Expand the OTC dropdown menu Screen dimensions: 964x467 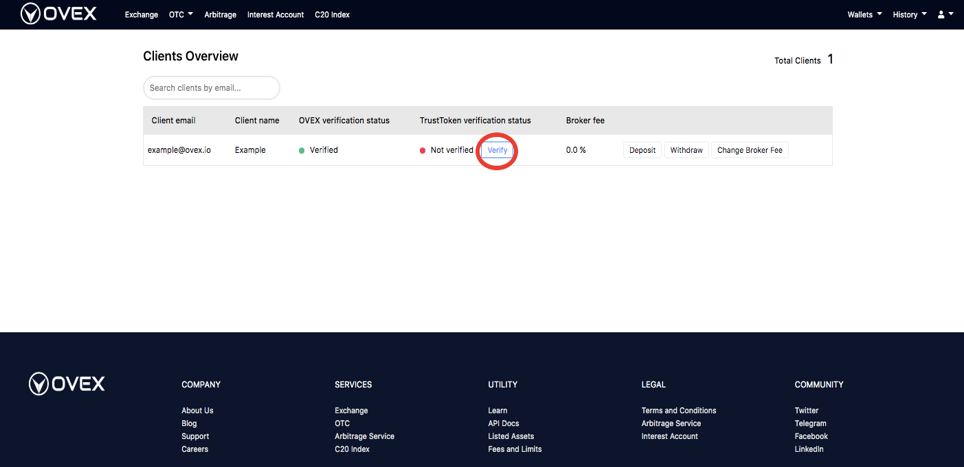coord(181,15)
